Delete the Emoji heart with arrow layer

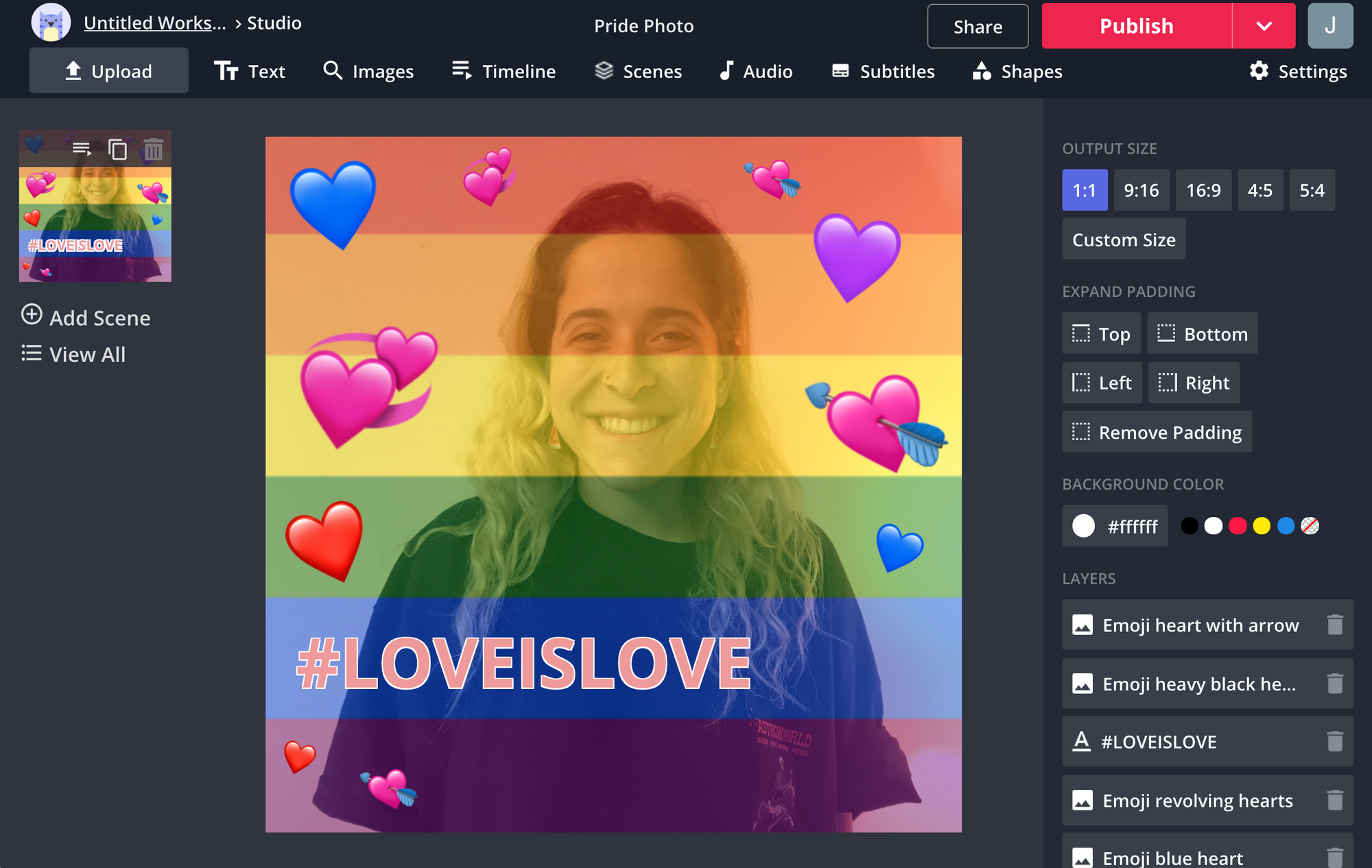pos(1334,625)
